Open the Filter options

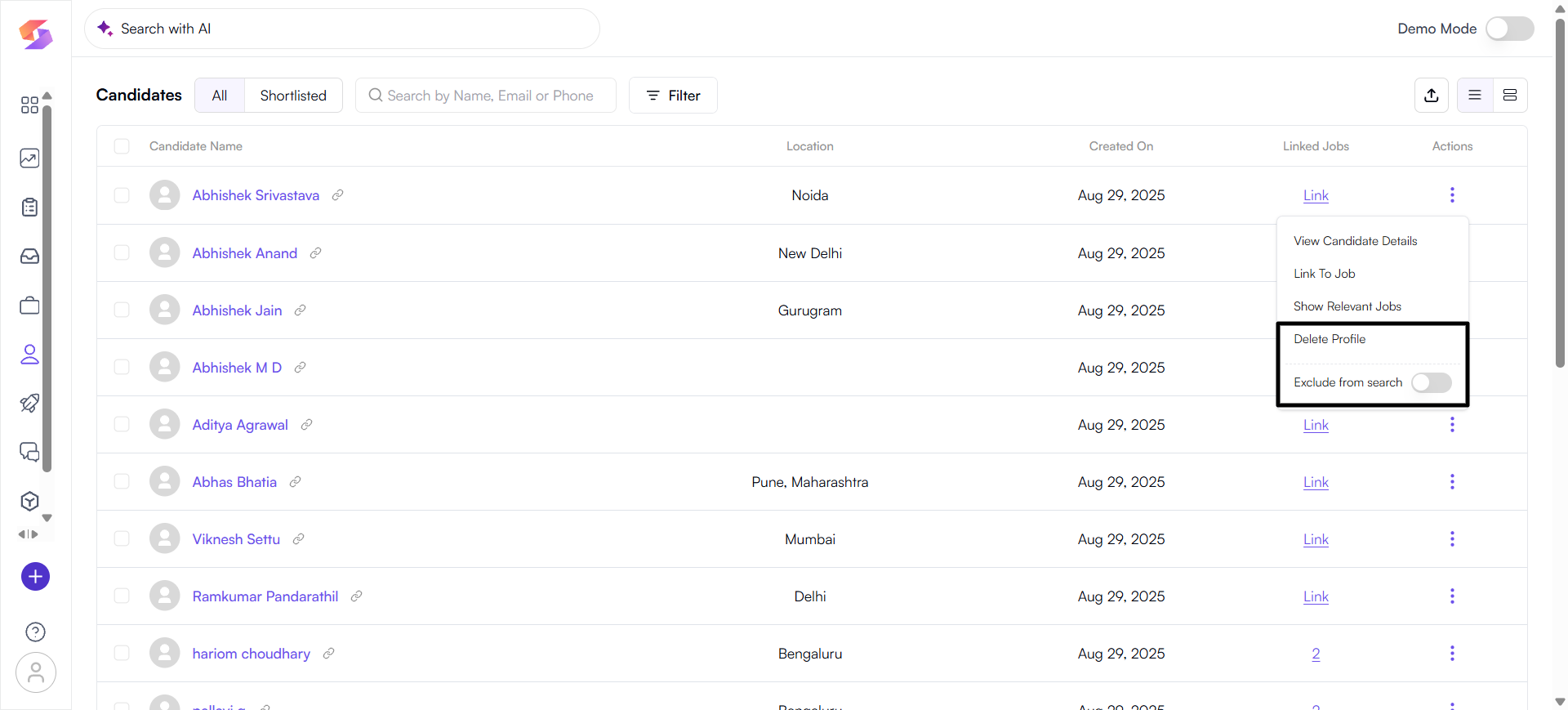(673, 96)
